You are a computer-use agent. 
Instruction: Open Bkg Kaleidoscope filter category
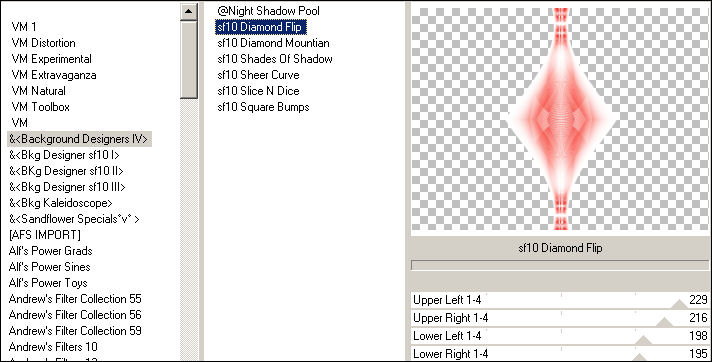60,203
